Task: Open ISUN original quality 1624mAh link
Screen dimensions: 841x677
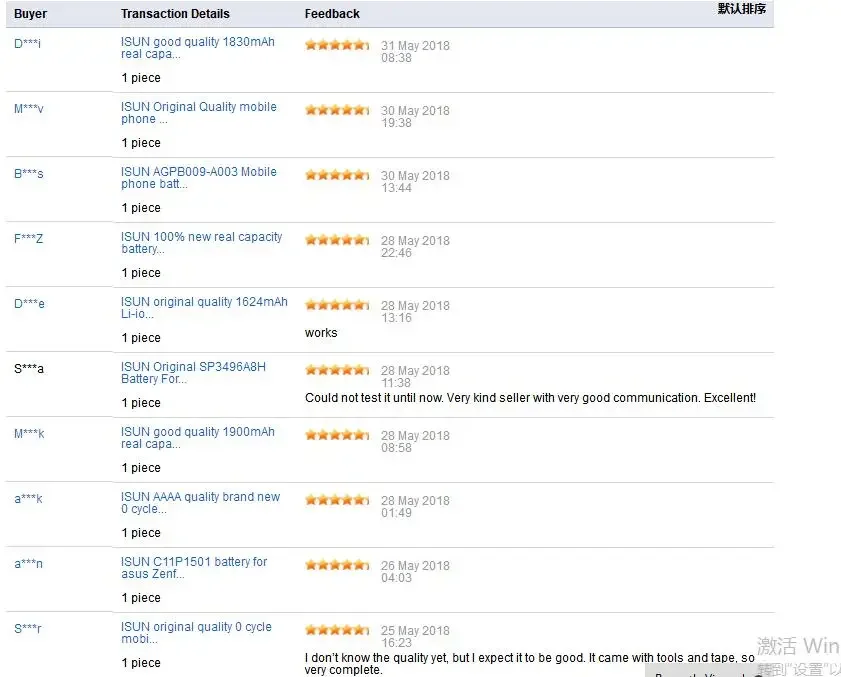Action: pos(204,307)
